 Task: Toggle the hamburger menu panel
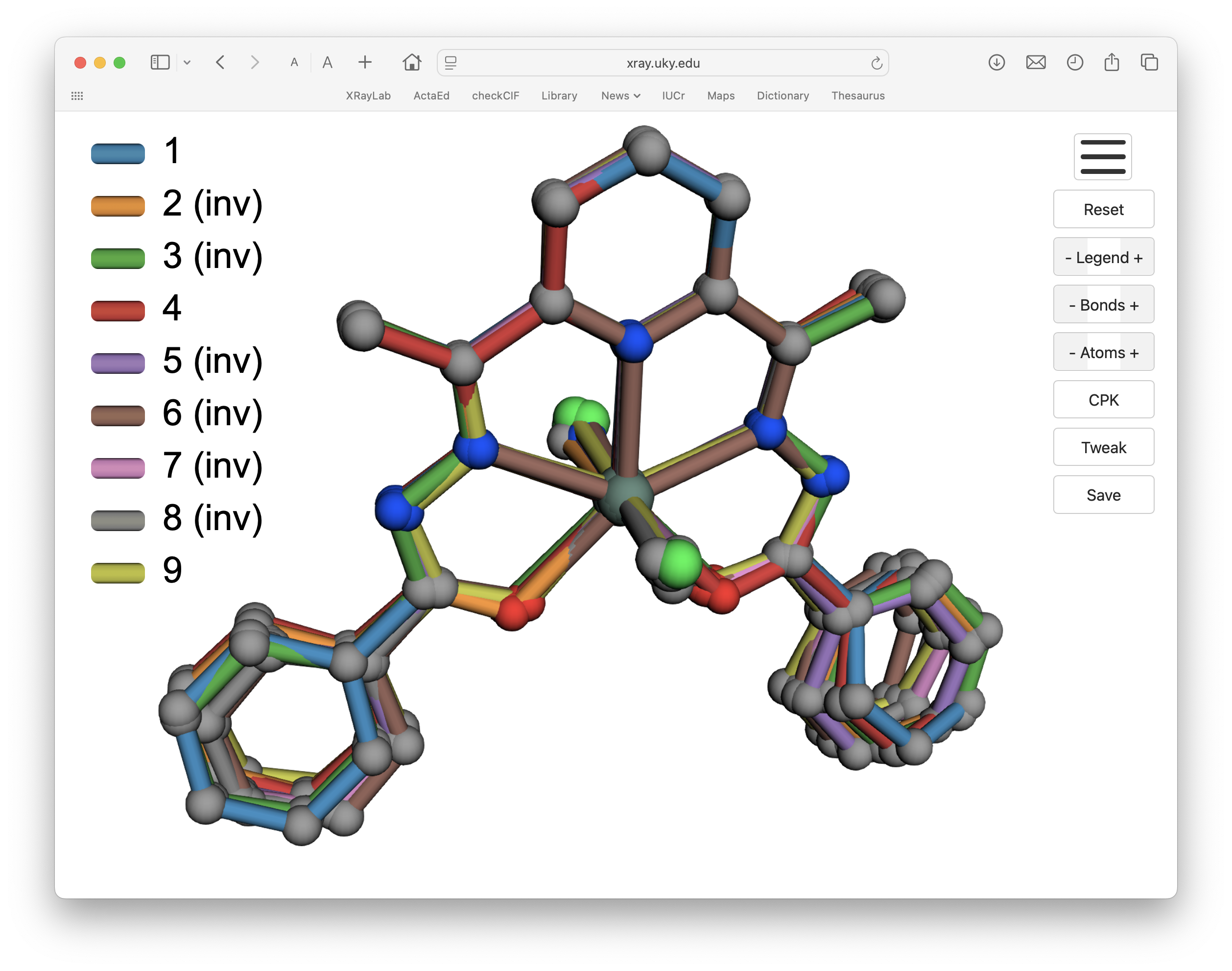click(1102, 156)
